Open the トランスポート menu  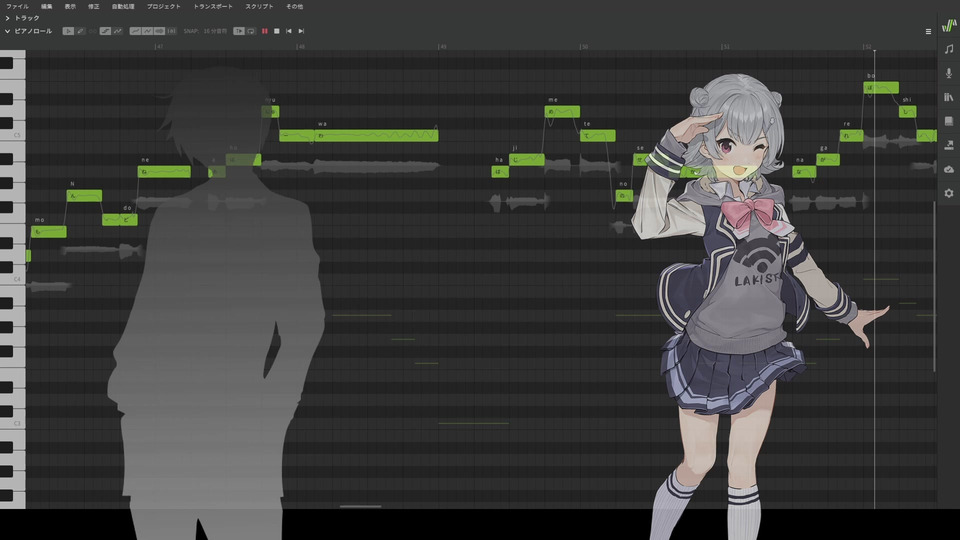pyautogui.click(x=213, y=6)
